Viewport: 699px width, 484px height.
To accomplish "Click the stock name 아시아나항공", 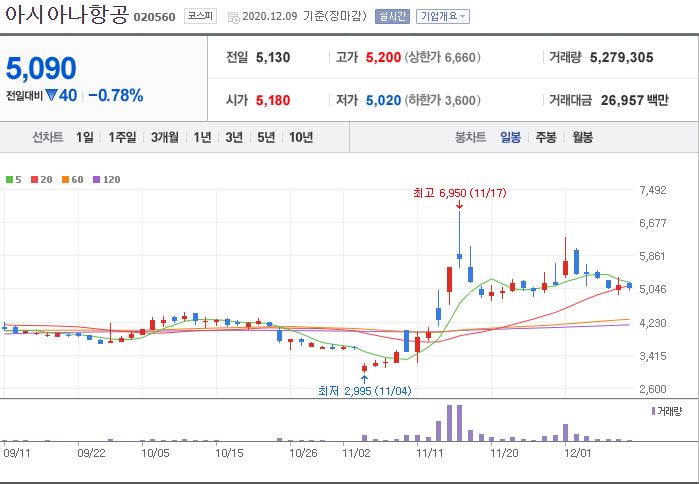I will [67, 14].
